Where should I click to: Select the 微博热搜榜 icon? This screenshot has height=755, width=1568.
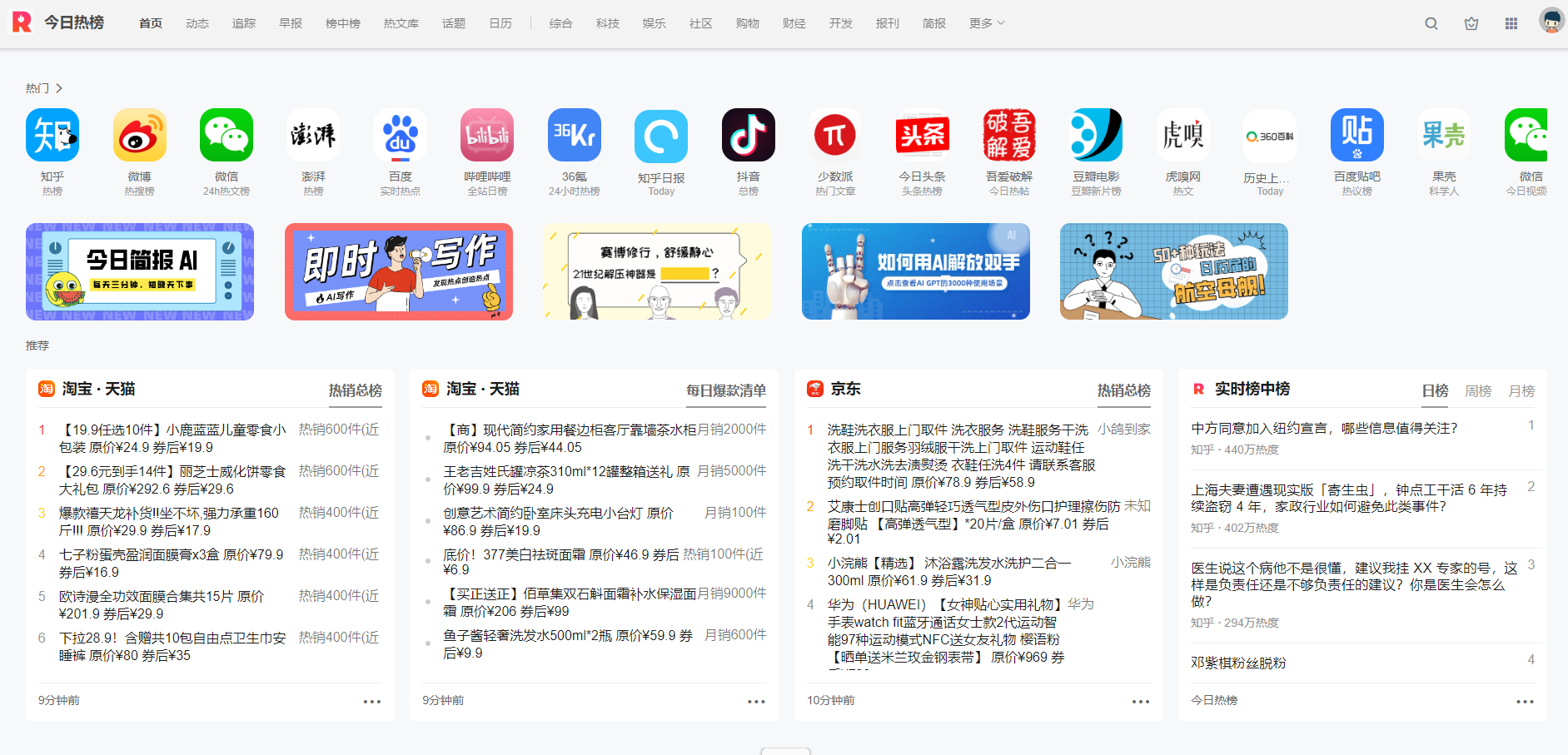coord(139,134)
